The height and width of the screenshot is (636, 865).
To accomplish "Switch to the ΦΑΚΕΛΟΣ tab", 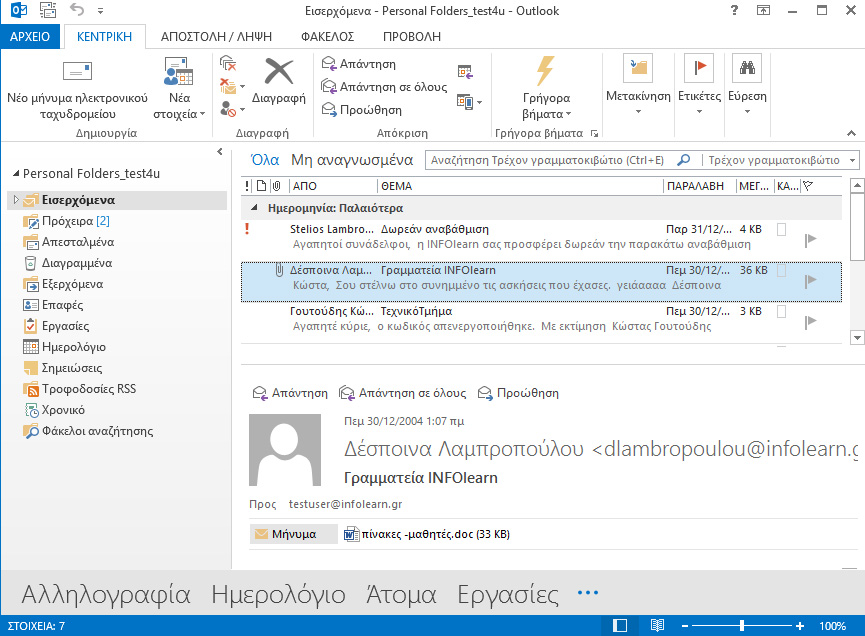I will (x=327, y=36).
